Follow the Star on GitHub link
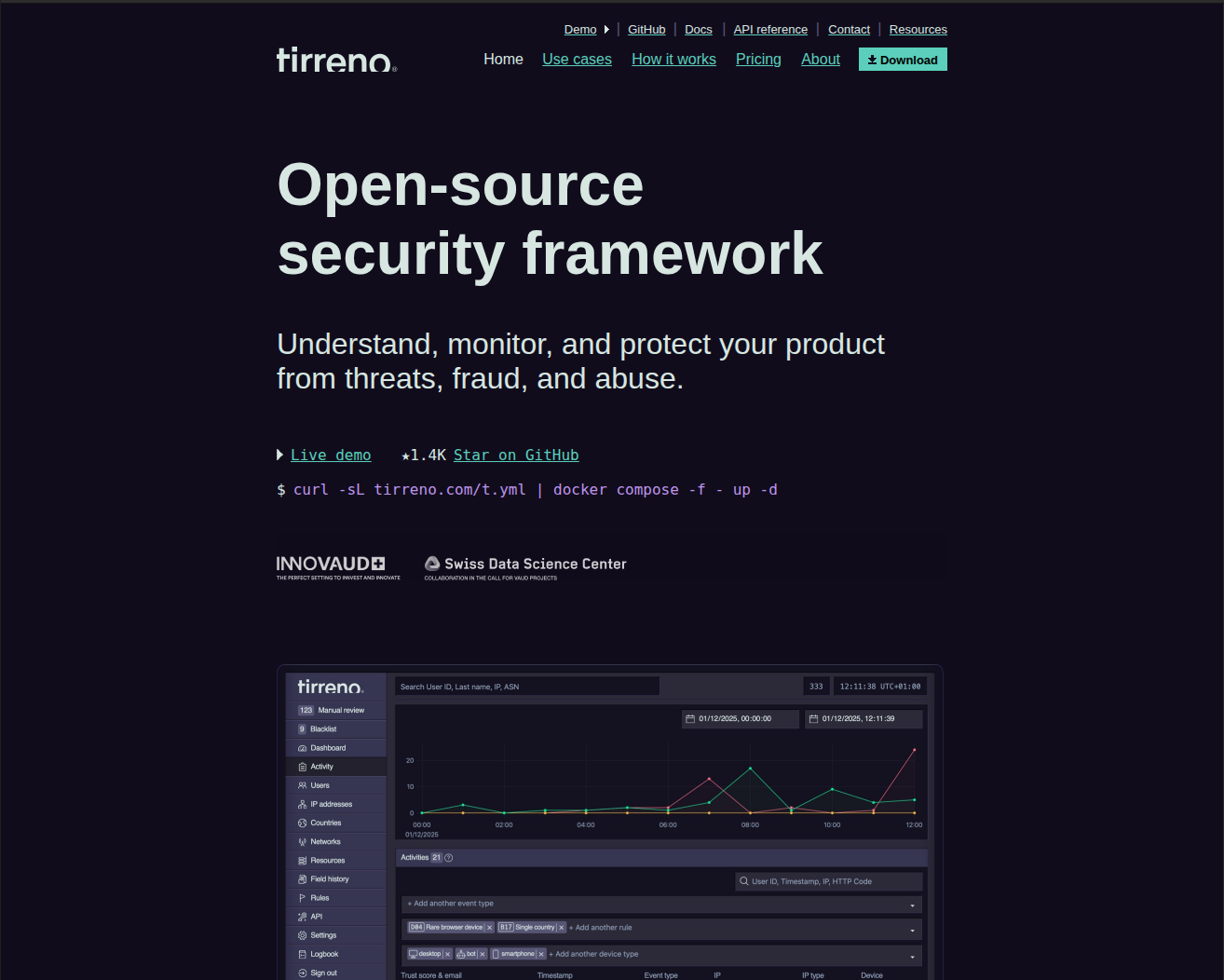1224x980 pixels. point(516,456)
